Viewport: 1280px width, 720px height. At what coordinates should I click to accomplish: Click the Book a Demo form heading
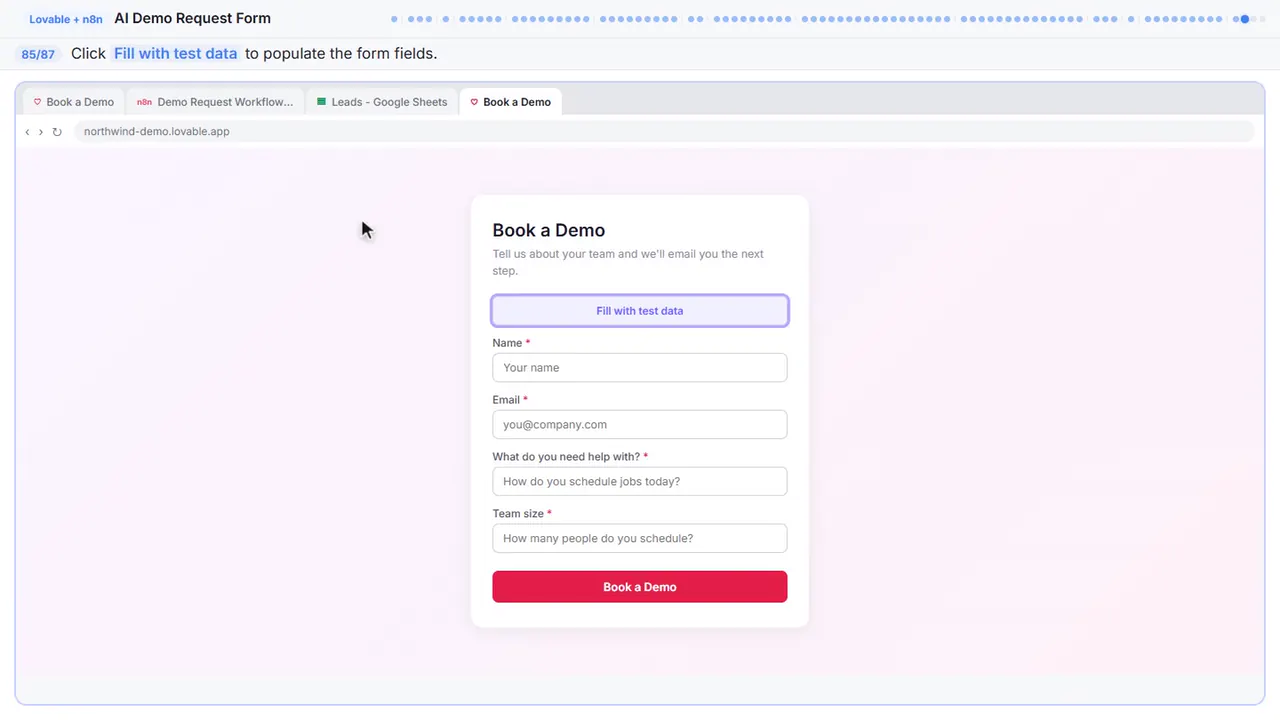[549, 230]
